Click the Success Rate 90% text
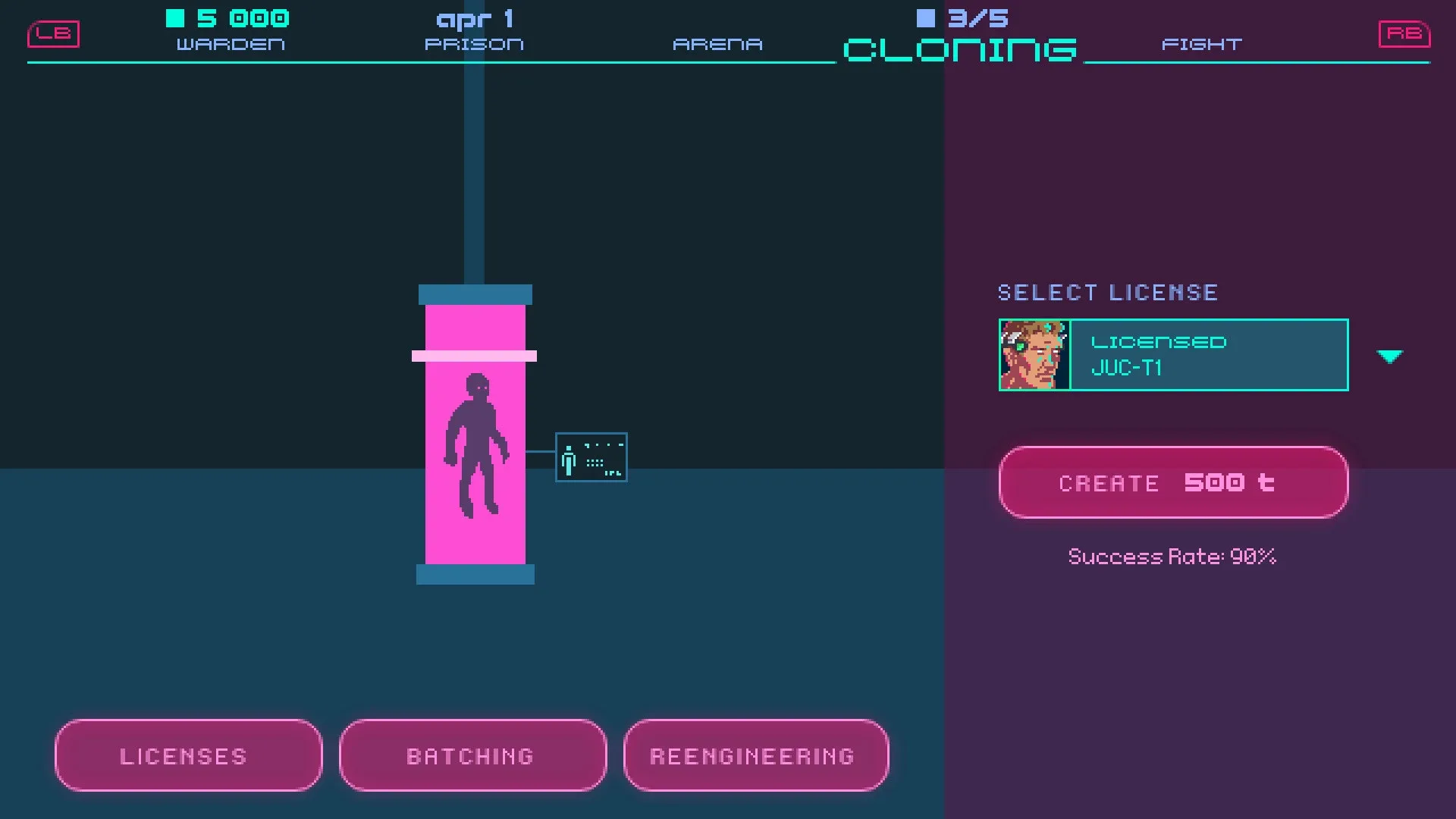The image size is (1456, 819). (1172, 557)
